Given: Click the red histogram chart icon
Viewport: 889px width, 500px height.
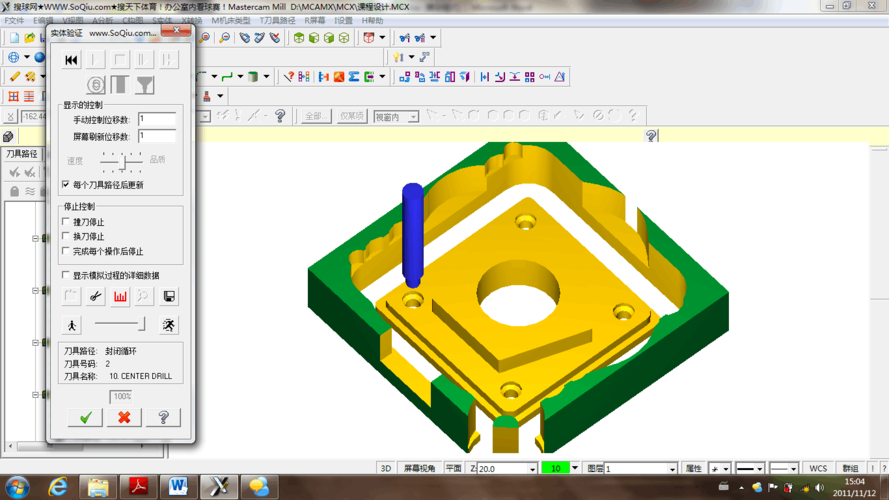Looking at the screenshot, I should (120, 296).
